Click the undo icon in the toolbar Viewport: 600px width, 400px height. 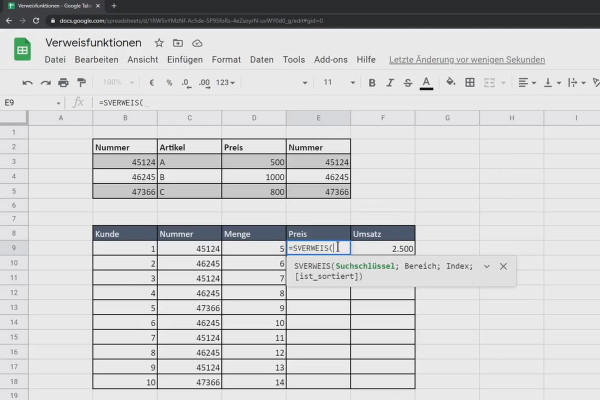pos(27,83)
